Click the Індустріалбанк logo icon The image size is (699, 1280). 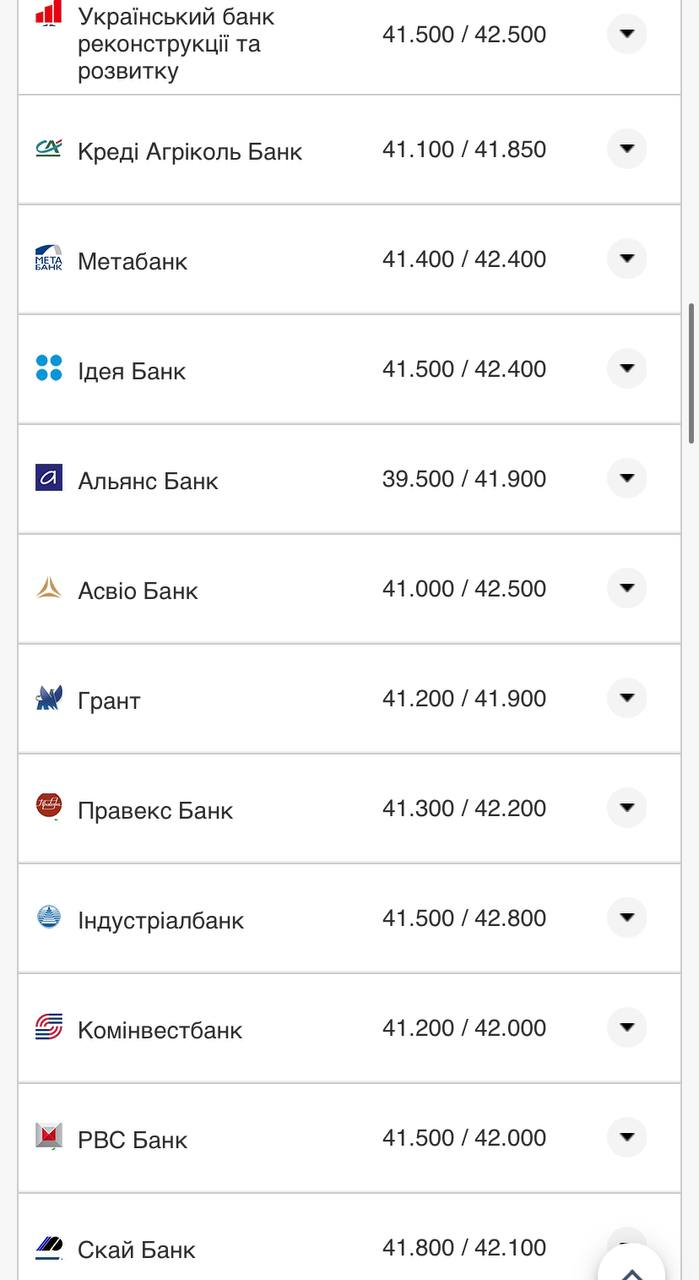click(48, 917)
